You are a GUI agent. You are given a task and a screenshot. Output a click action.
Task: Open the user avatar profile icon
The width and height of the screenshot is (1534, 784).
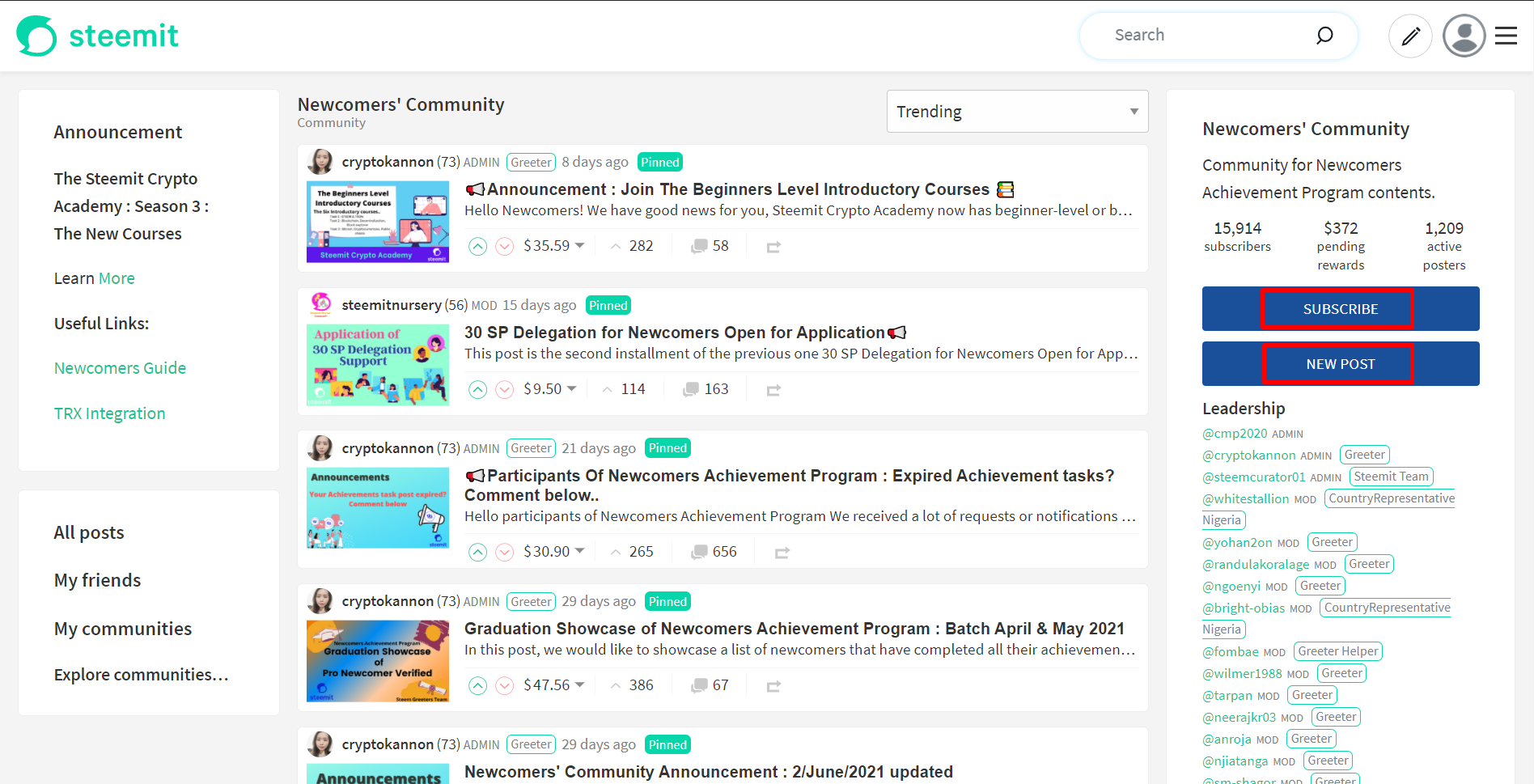tap(1464, 36)
